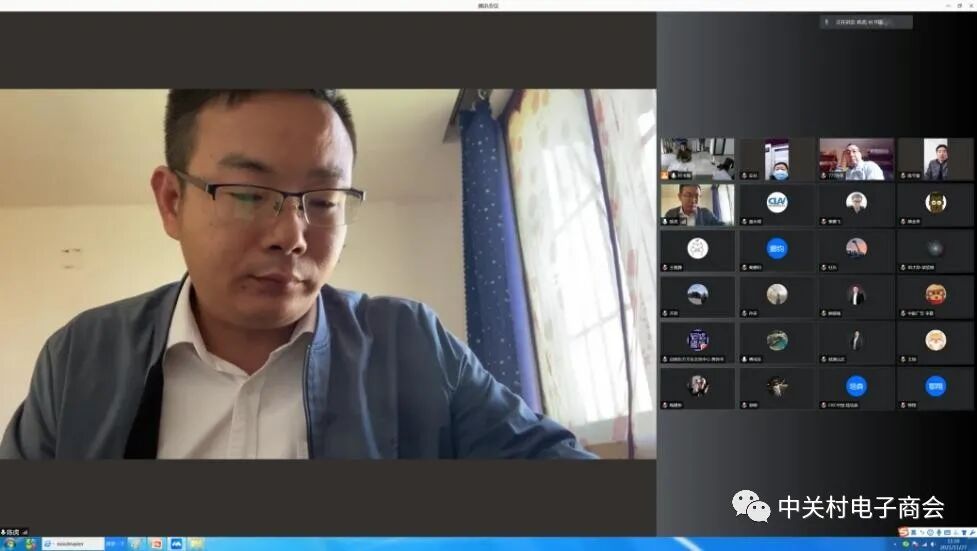This screenshot has width=977, height=551.
Task: Click the speaker name label below the main video
Action: coord(14,532)
